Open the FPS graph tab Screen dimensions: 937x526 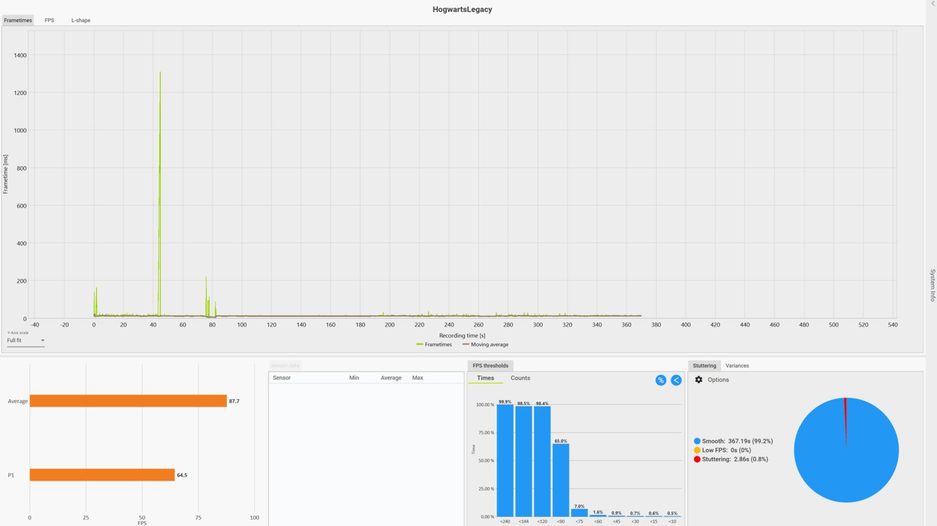(50, 20)
